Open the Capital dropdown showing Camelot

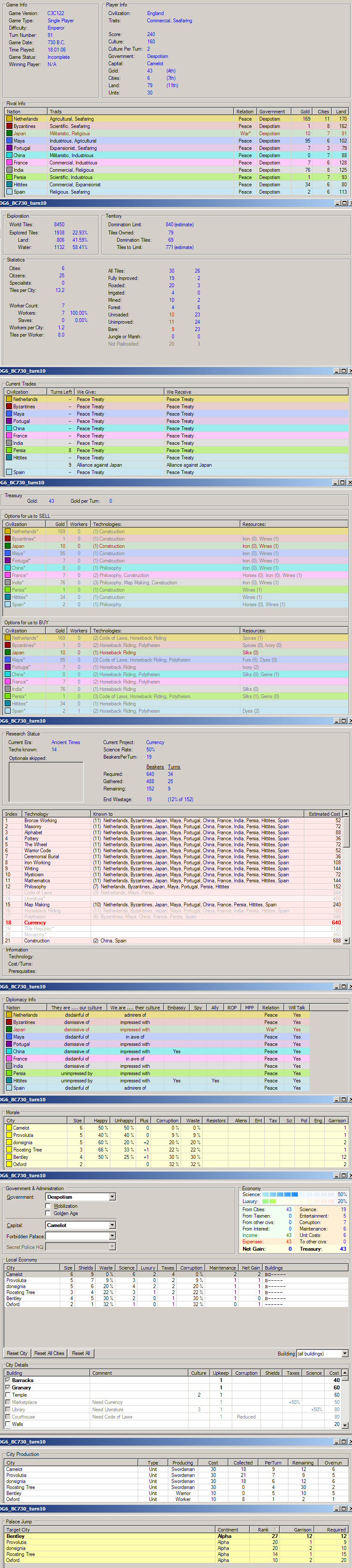[112, 1225]
